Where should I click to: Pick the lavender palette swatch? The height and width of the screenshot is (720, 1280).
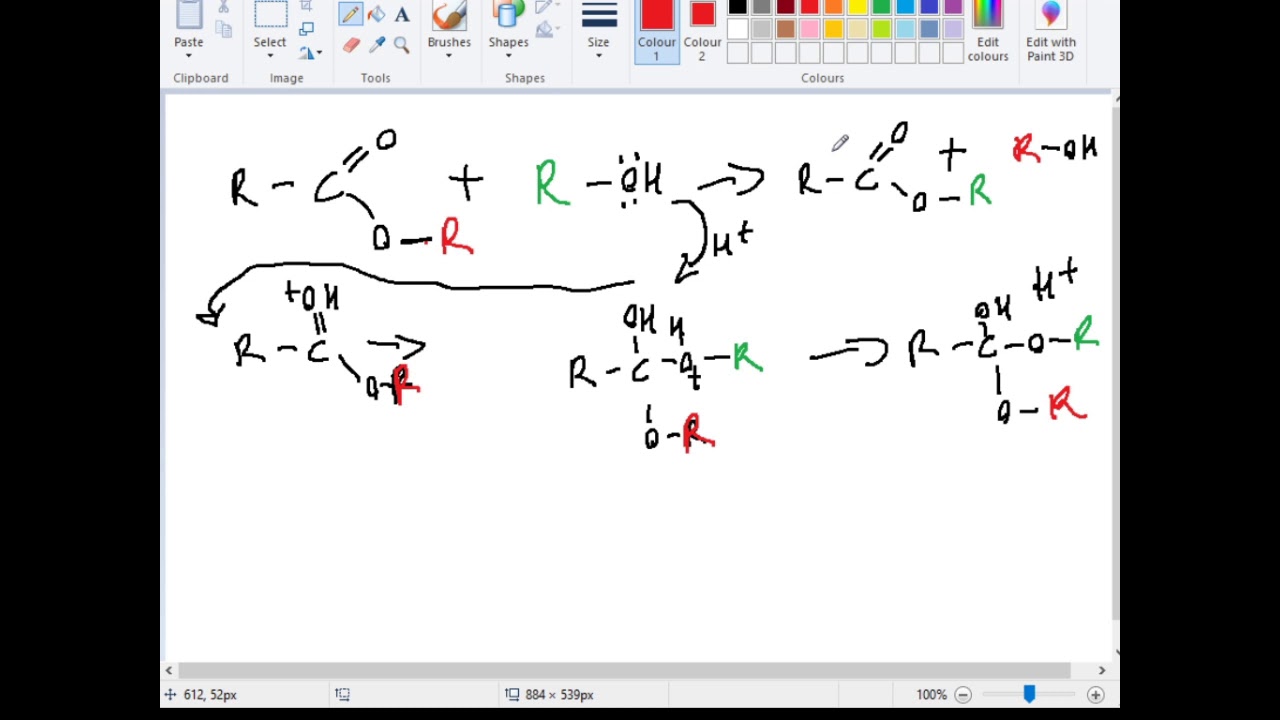pyautogui.click(x=954, y=29)
